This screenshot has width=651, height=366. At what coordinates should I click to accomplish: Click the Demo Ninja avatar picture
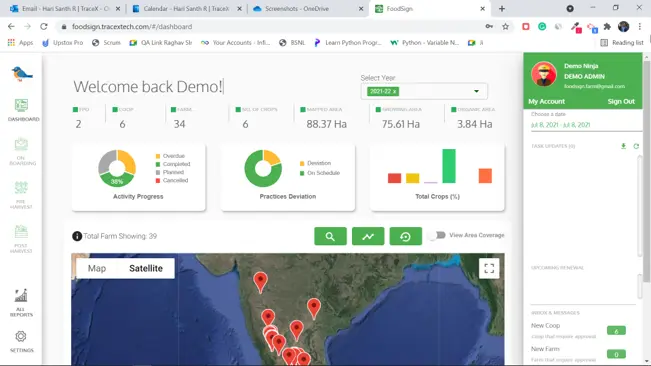[x=544, y=74]
